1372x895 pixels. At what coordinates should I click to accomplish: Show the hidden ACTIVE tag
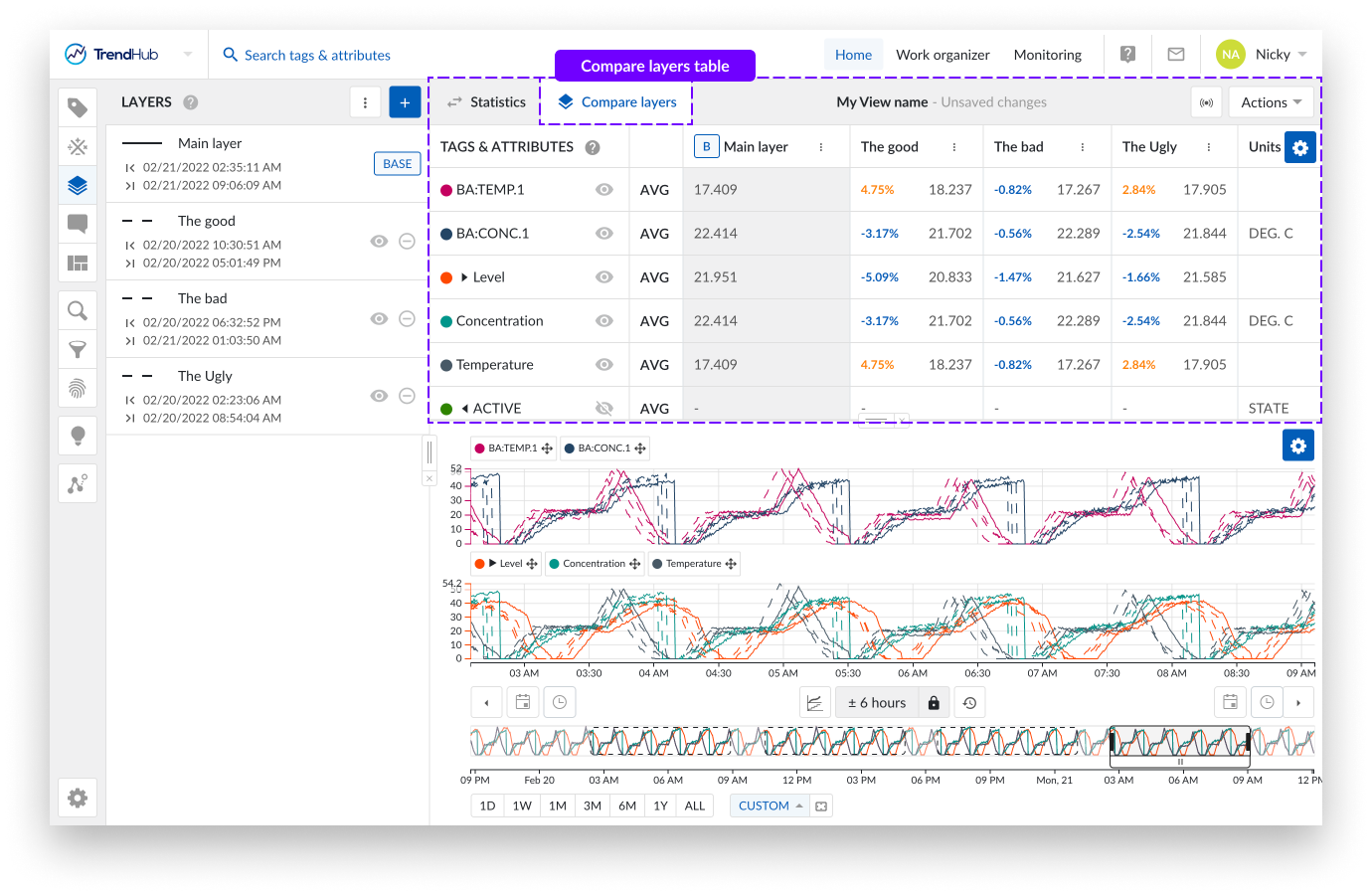pos(603,409)
